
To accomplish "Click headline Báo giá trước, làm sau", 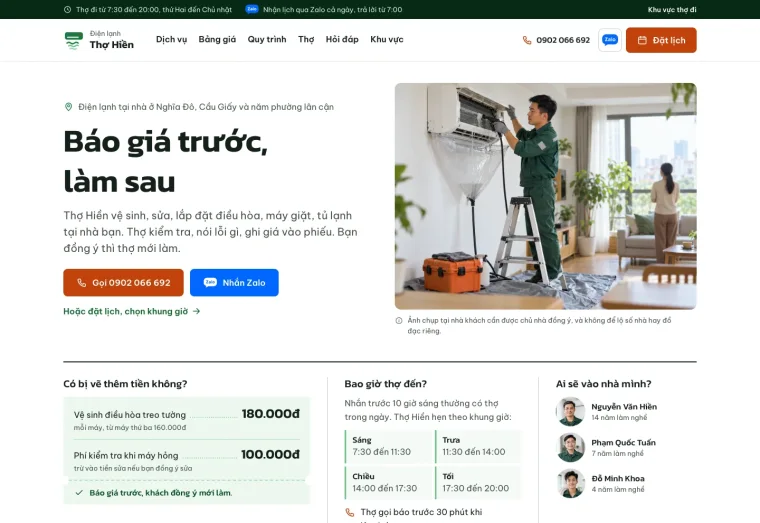I will point(166,162).
